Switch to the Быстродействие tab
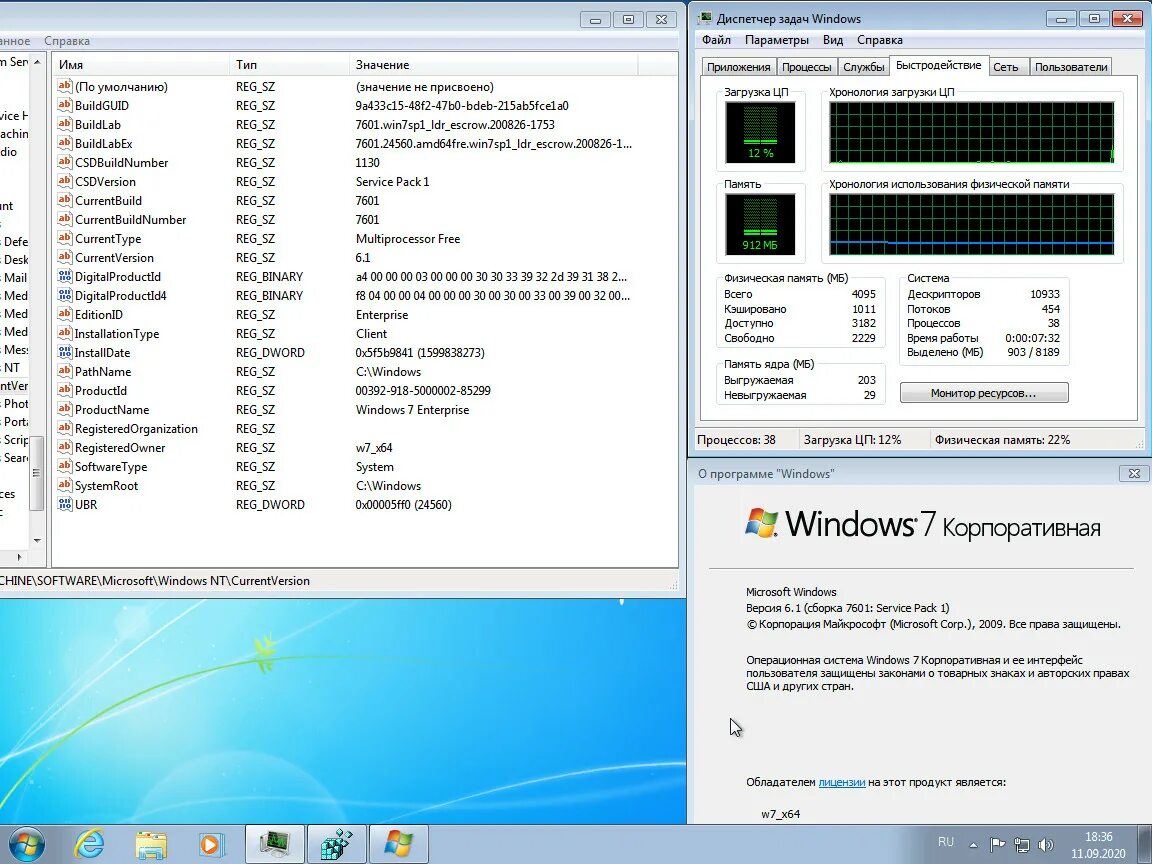 pyautogui.click(x=938, y=65)
